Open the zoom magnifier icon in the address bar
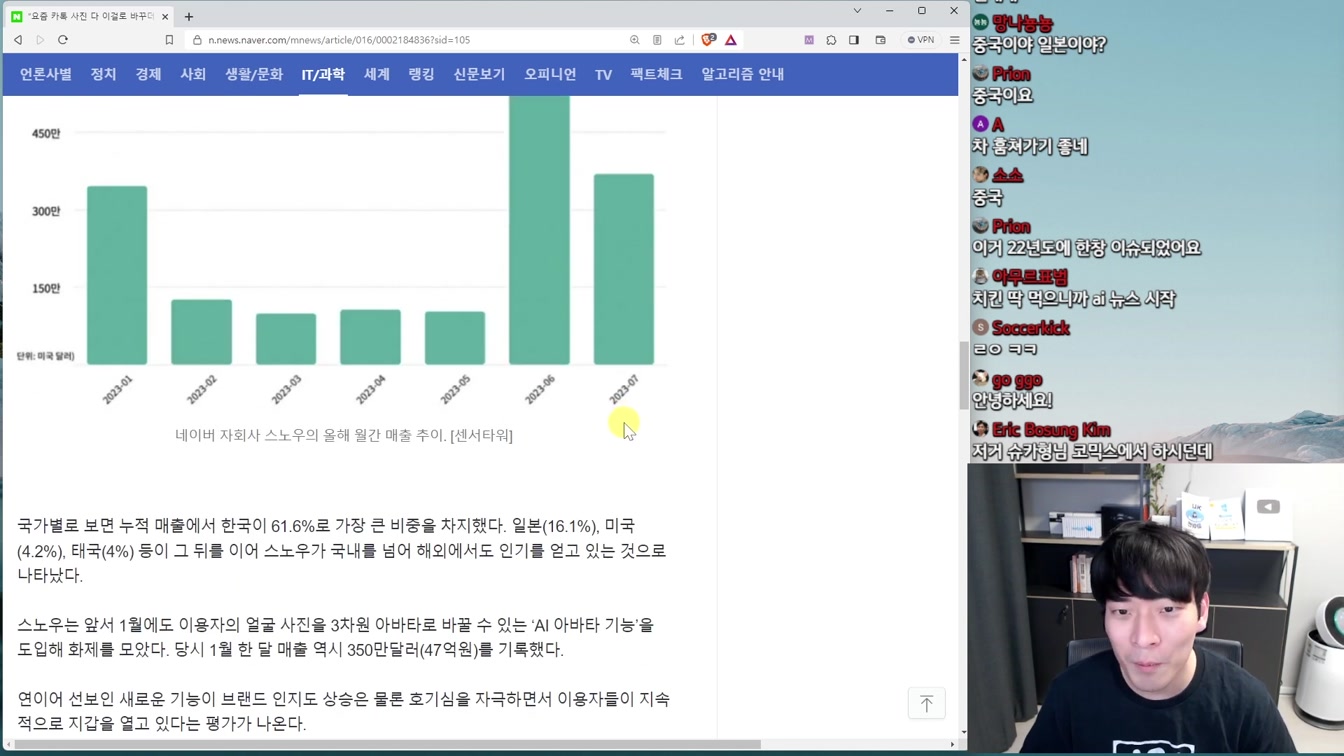This screenshot has height=756, width=1344. click(x=634, y=40)
